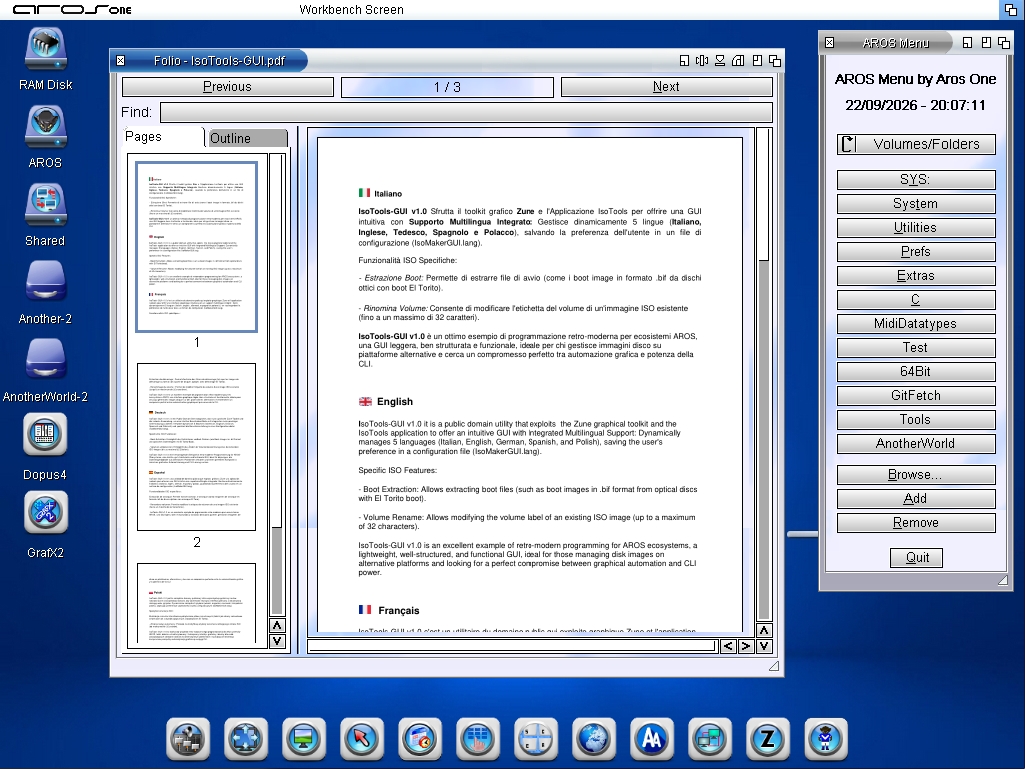Click the folder icon on Volumes/Folders button
Viewport: 1025px width, 769px height.
[848, 144]
